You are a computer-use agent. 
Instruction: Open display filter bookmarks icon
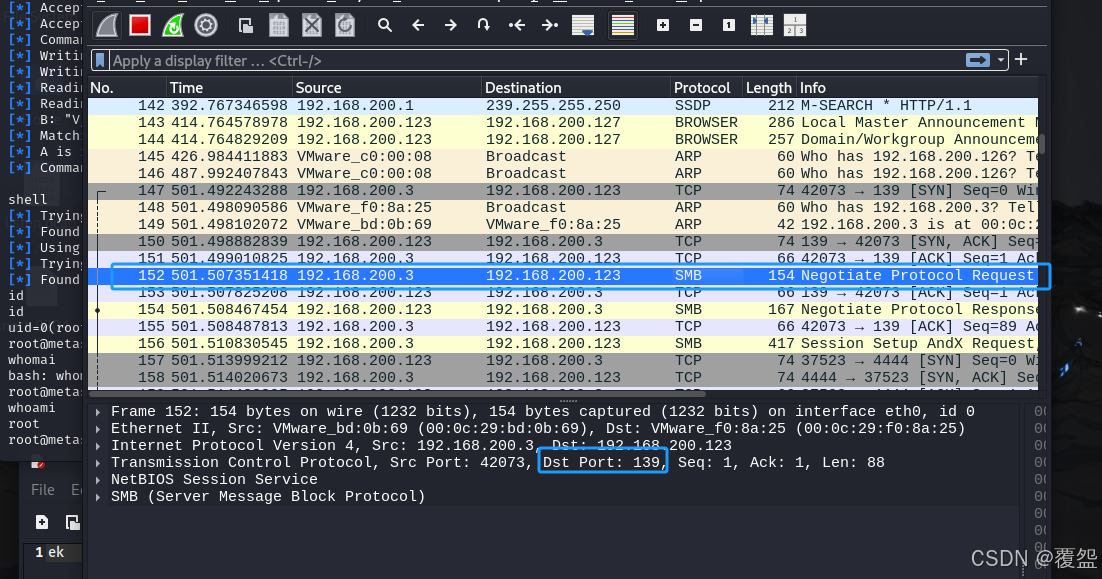[x=100, y=60]
